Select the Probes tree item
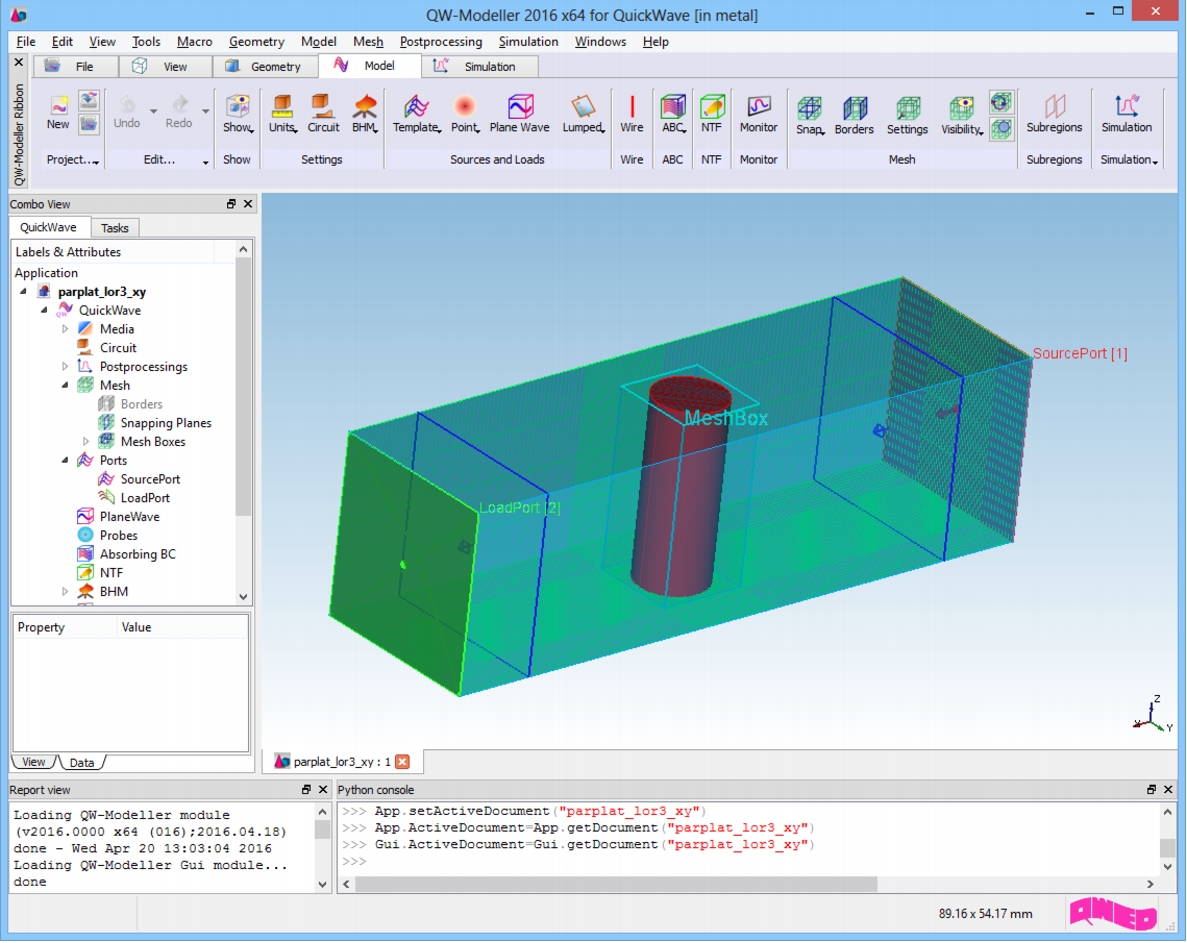1187x943 pixels. (x=119, y=535)
